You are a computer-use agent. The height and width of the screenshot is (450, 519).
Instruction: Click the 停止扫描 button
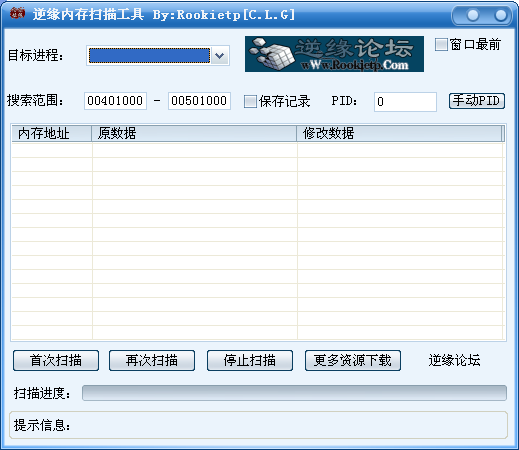250,360
